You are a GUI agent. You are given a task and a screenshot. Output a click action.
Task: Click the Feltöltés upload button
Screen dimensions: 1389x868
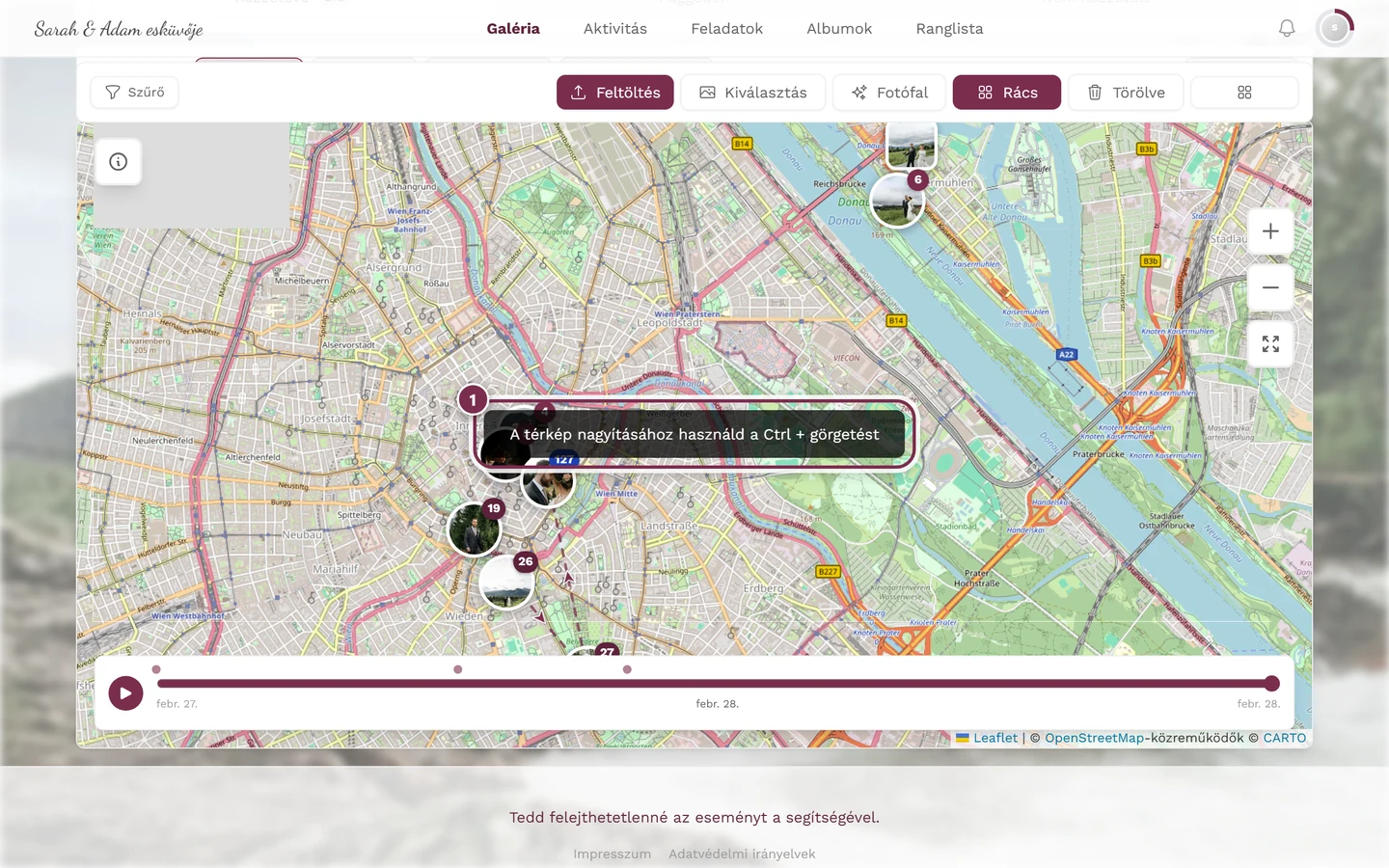(615, 93)
